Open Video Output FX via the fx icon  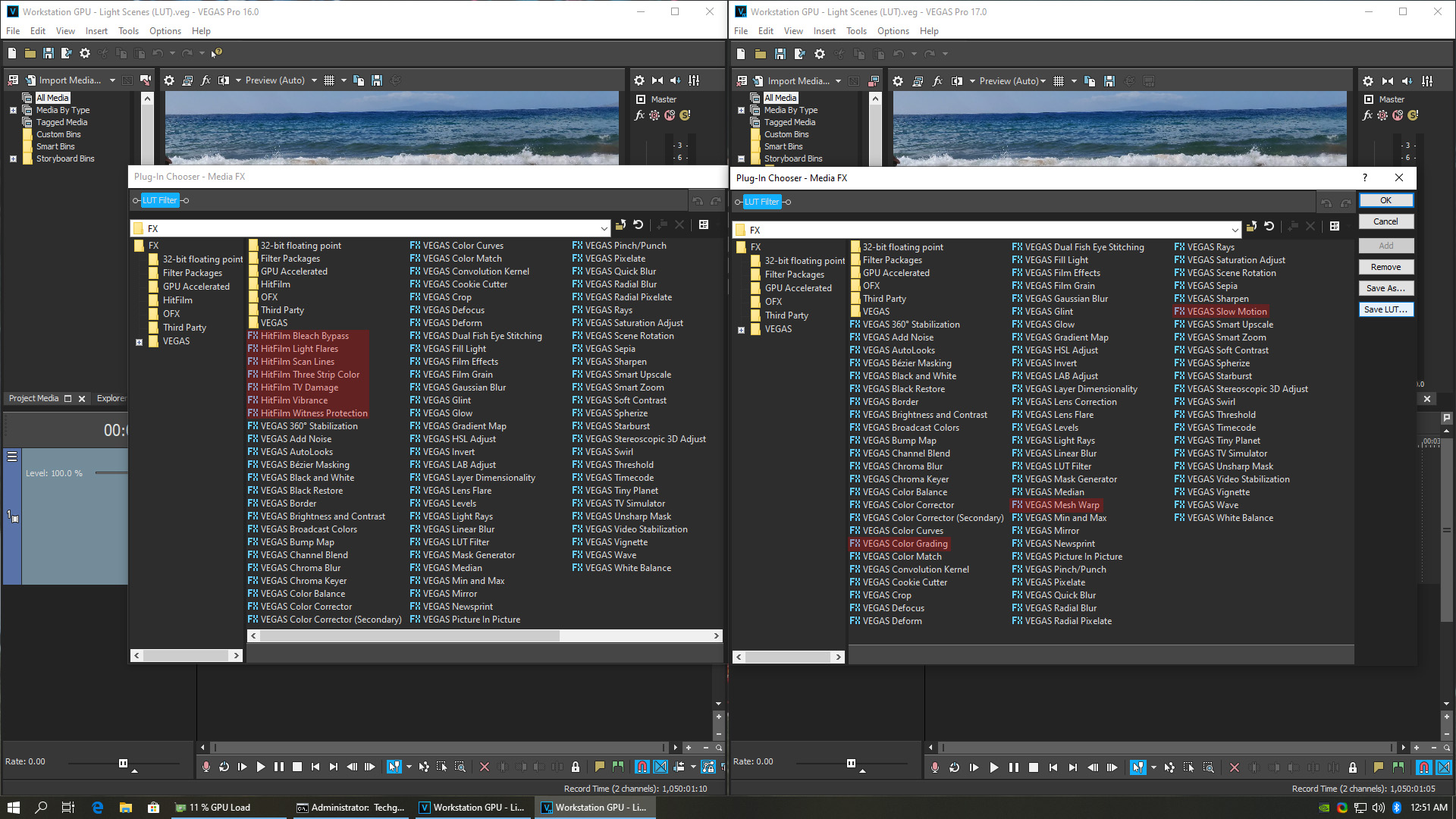pos(206,80)
